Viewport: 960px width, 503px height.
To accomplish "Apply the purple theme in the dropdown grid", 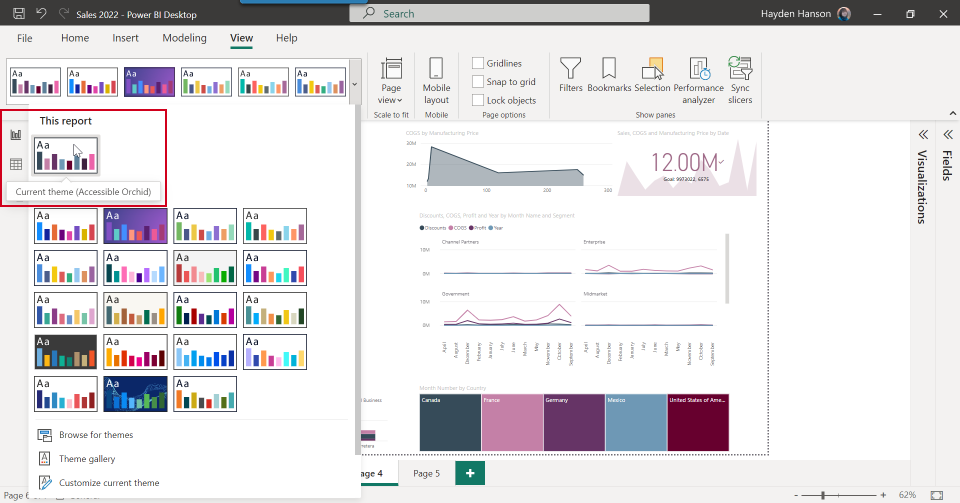I will point(135,226).
